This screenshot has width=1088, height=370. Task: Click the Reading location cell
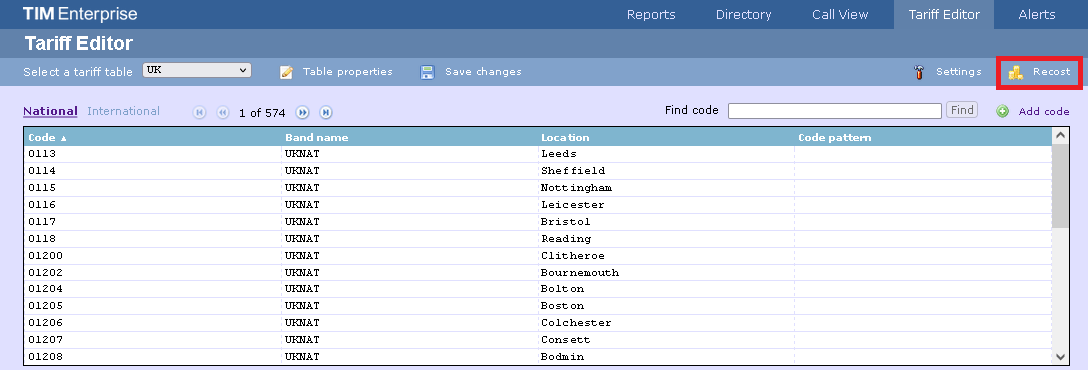pos(666,239)
